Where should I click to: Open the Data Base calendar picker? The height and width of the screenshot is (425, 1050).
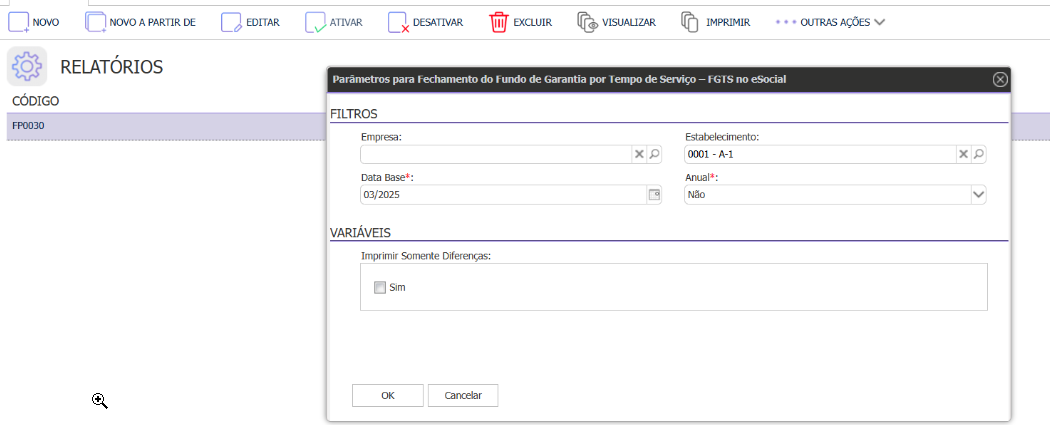click(x=655, y=195)
